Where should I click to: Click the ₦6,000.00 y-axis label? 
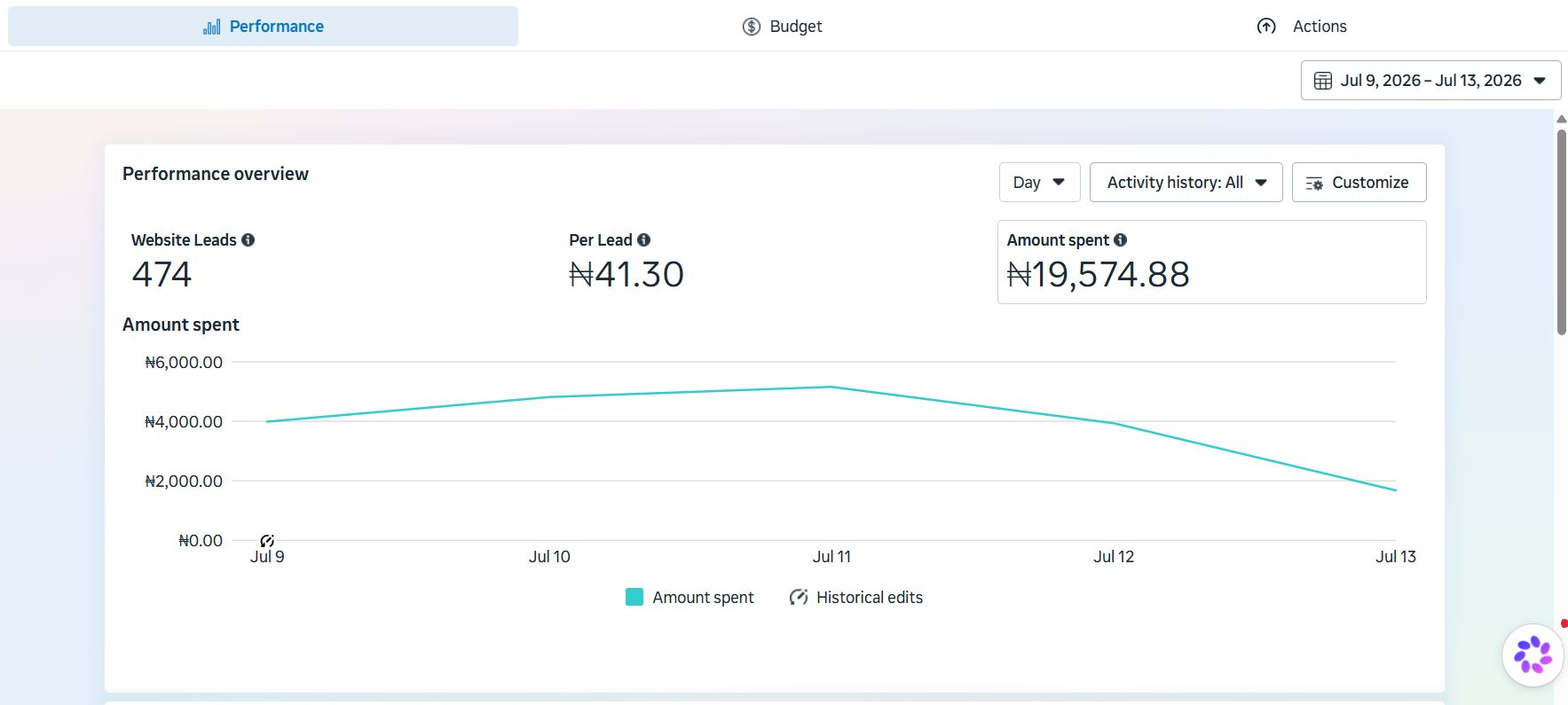point(184,362)
